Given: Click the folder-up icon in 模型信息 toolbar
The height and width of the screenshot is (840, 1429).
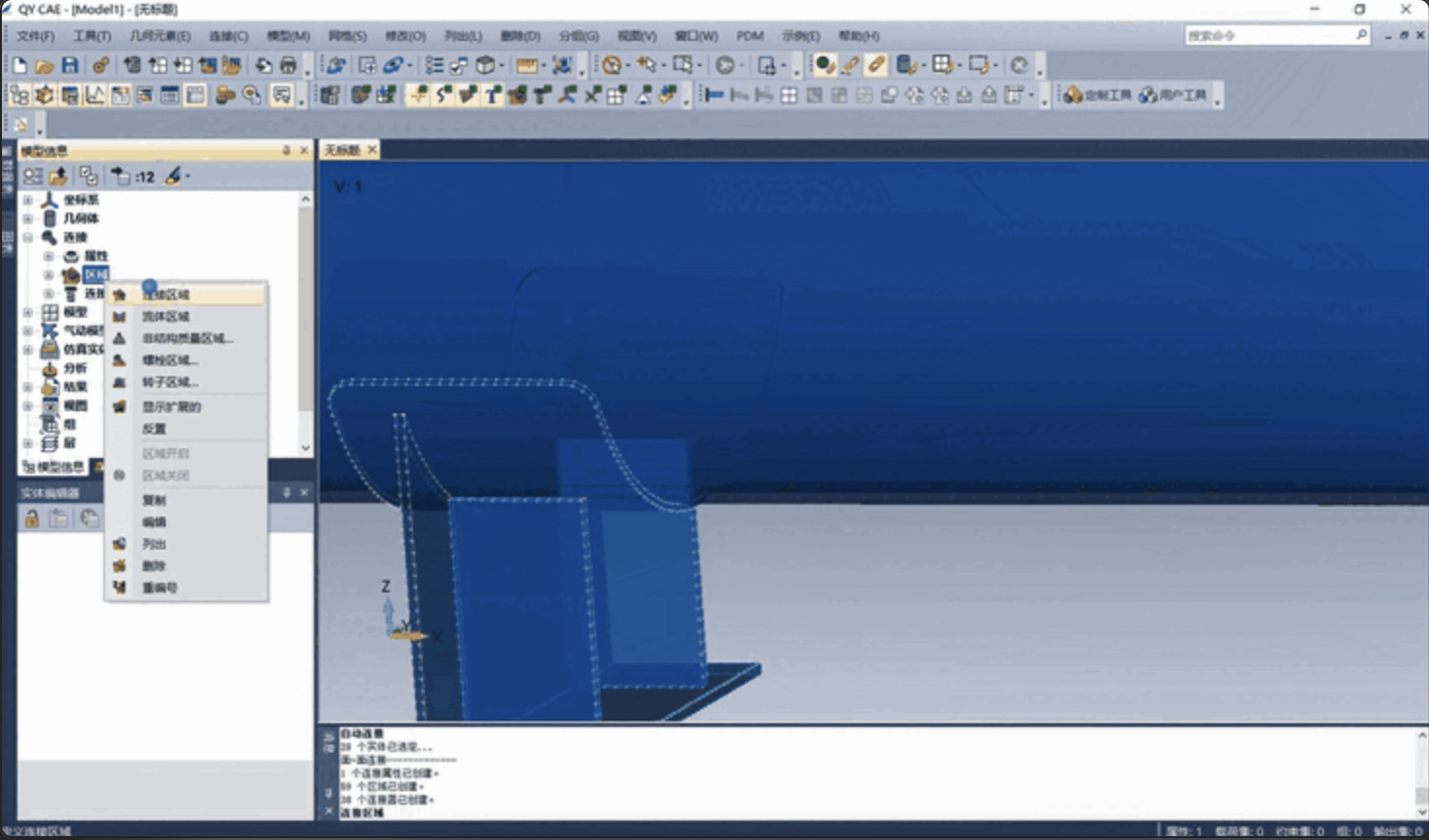Looking at the screenshot, I should [x=58, y=175].
